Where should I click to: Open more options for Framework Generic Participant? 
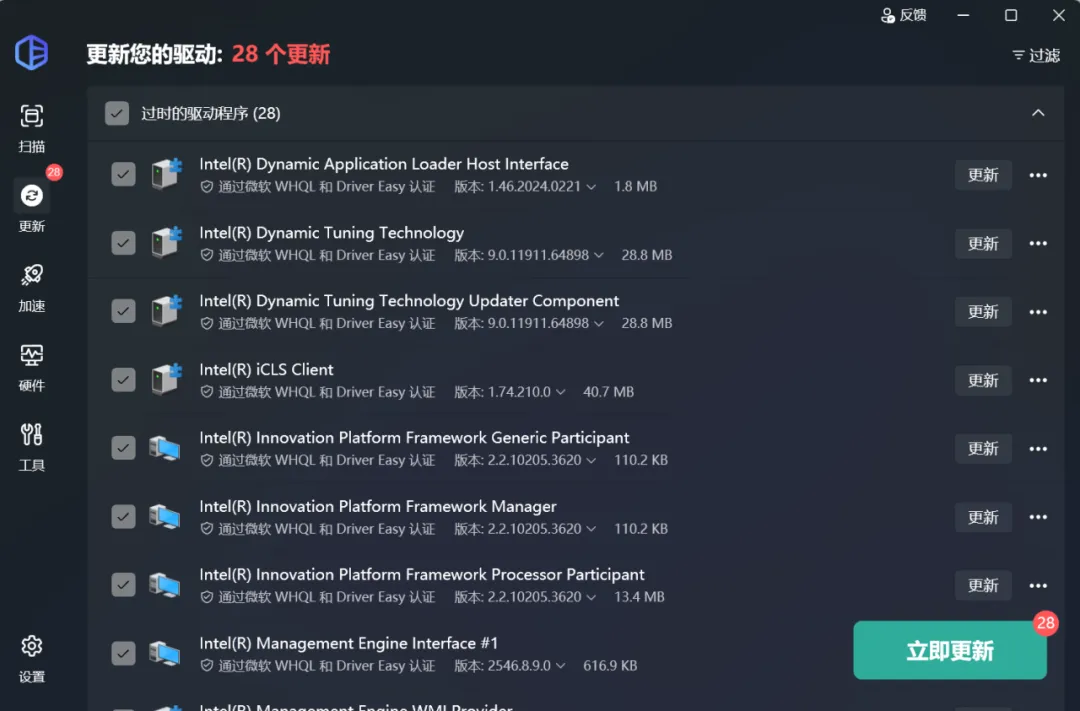tap(1038, 449)
